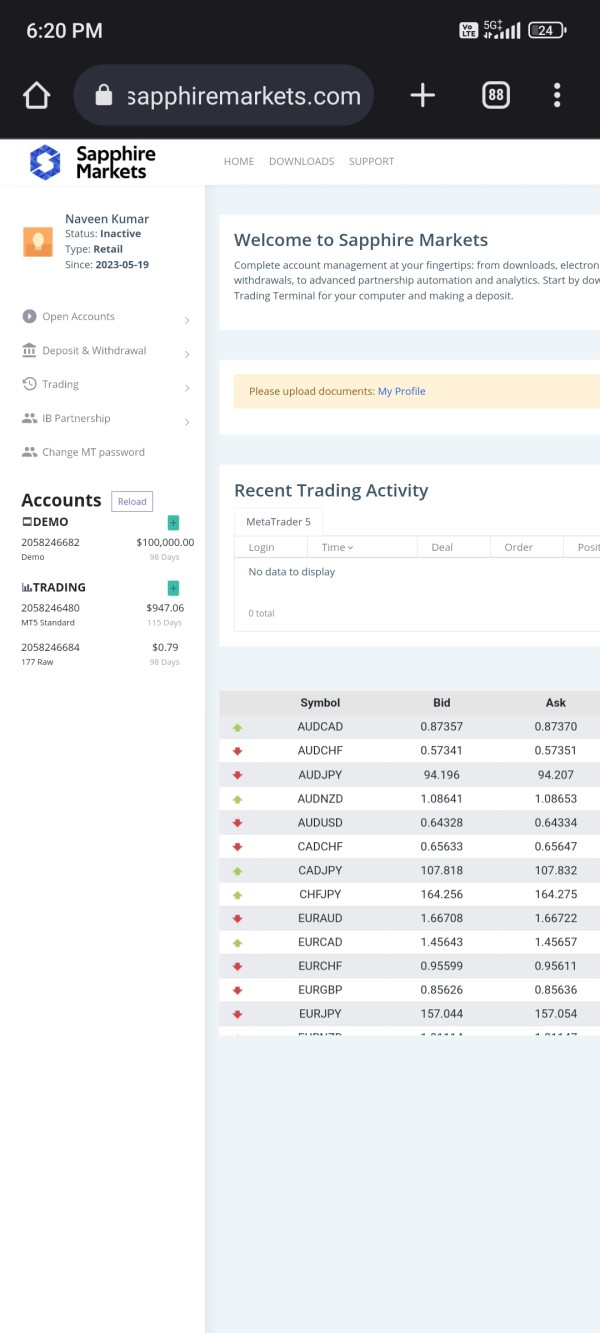This screenshot has width=600, height=1333.
Task: Sort activity by the Time column
Action: (337, 548)
